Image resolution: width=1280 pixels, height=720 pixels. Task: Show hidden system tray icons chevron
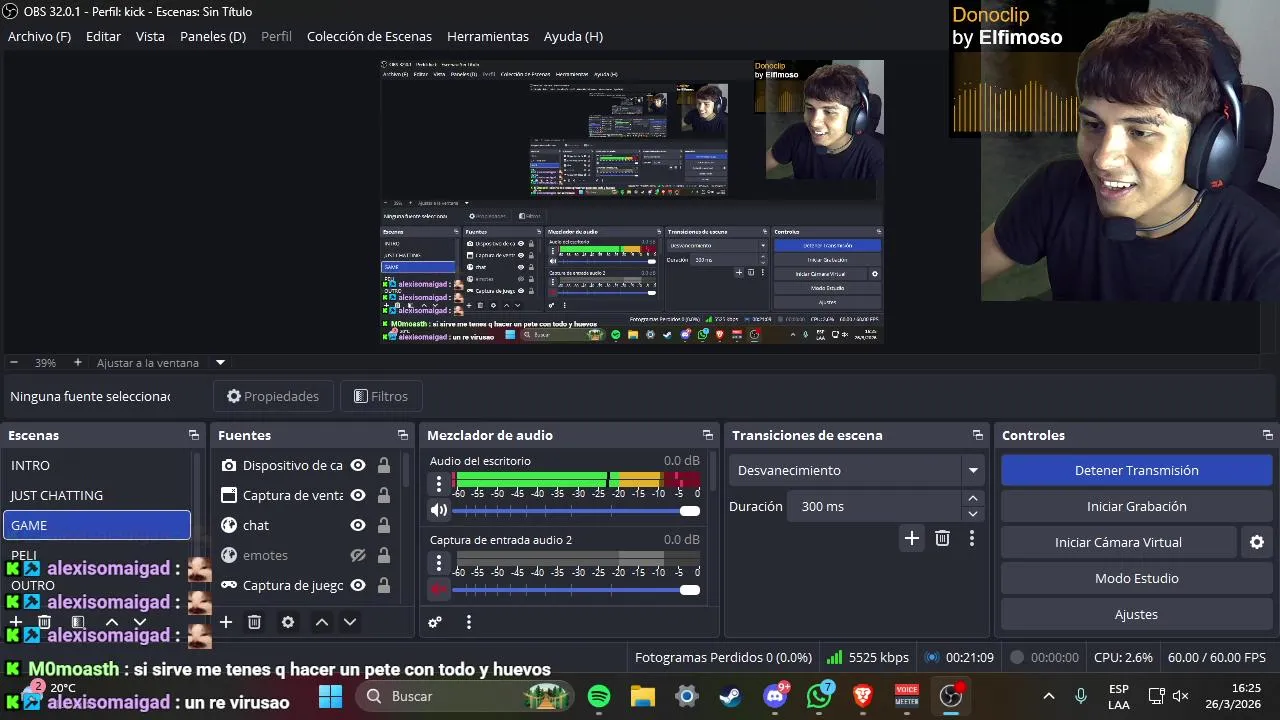(1048, 696)
